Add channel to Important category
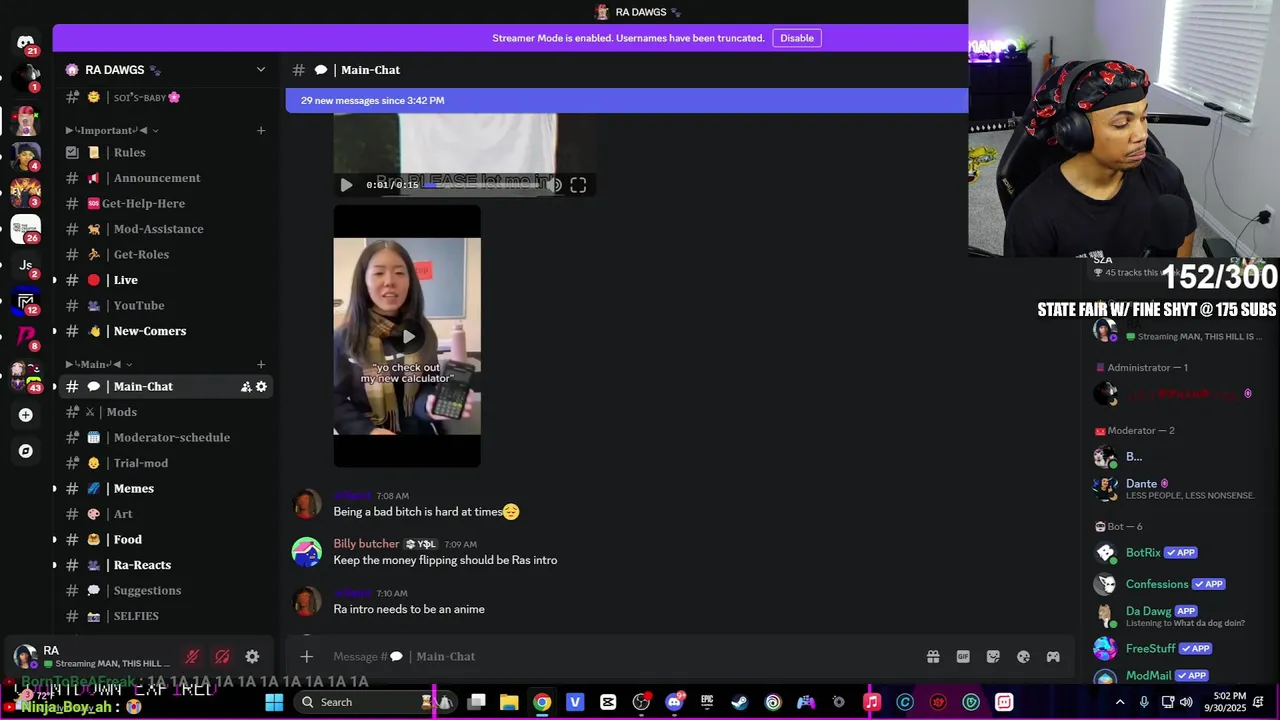Viewport: 1280px width, 720px height. pos(261,130)
